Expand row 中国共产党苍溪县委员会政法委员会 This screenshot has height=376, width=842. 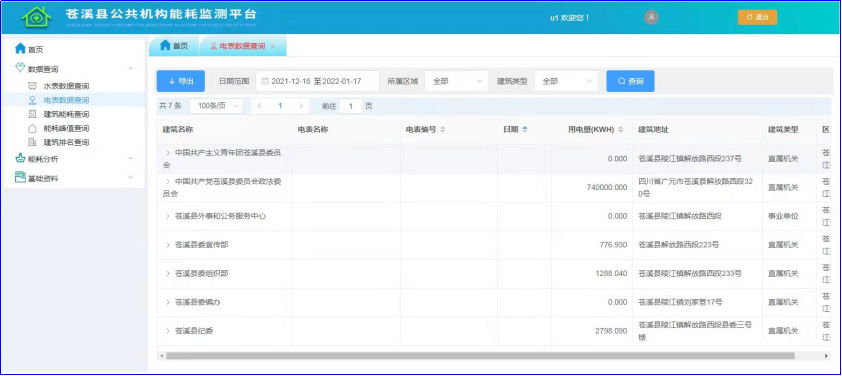[x=168, y=182]
